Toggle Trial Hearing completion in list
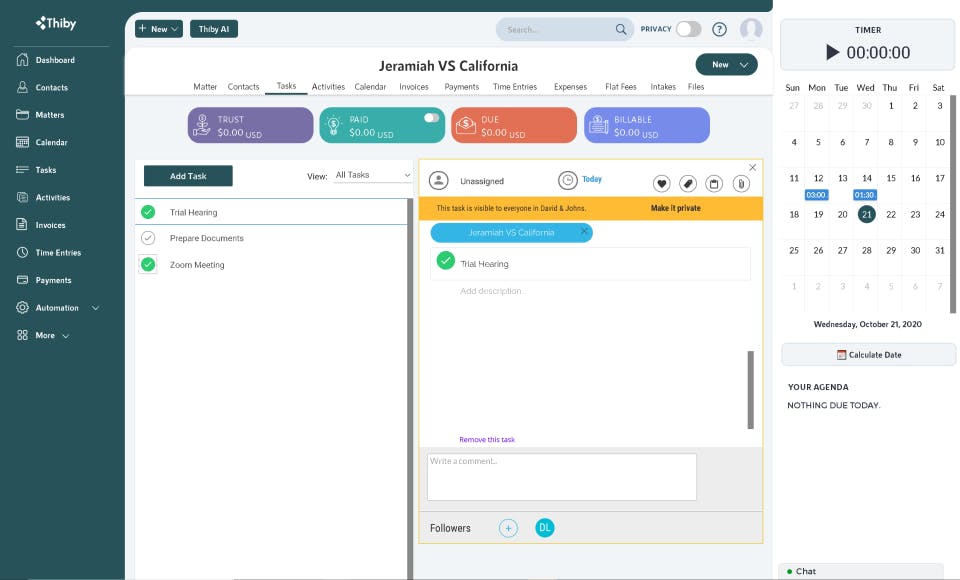Image resolution: width=960 pixels, height=580 pixels. click(x=148, y=212)
